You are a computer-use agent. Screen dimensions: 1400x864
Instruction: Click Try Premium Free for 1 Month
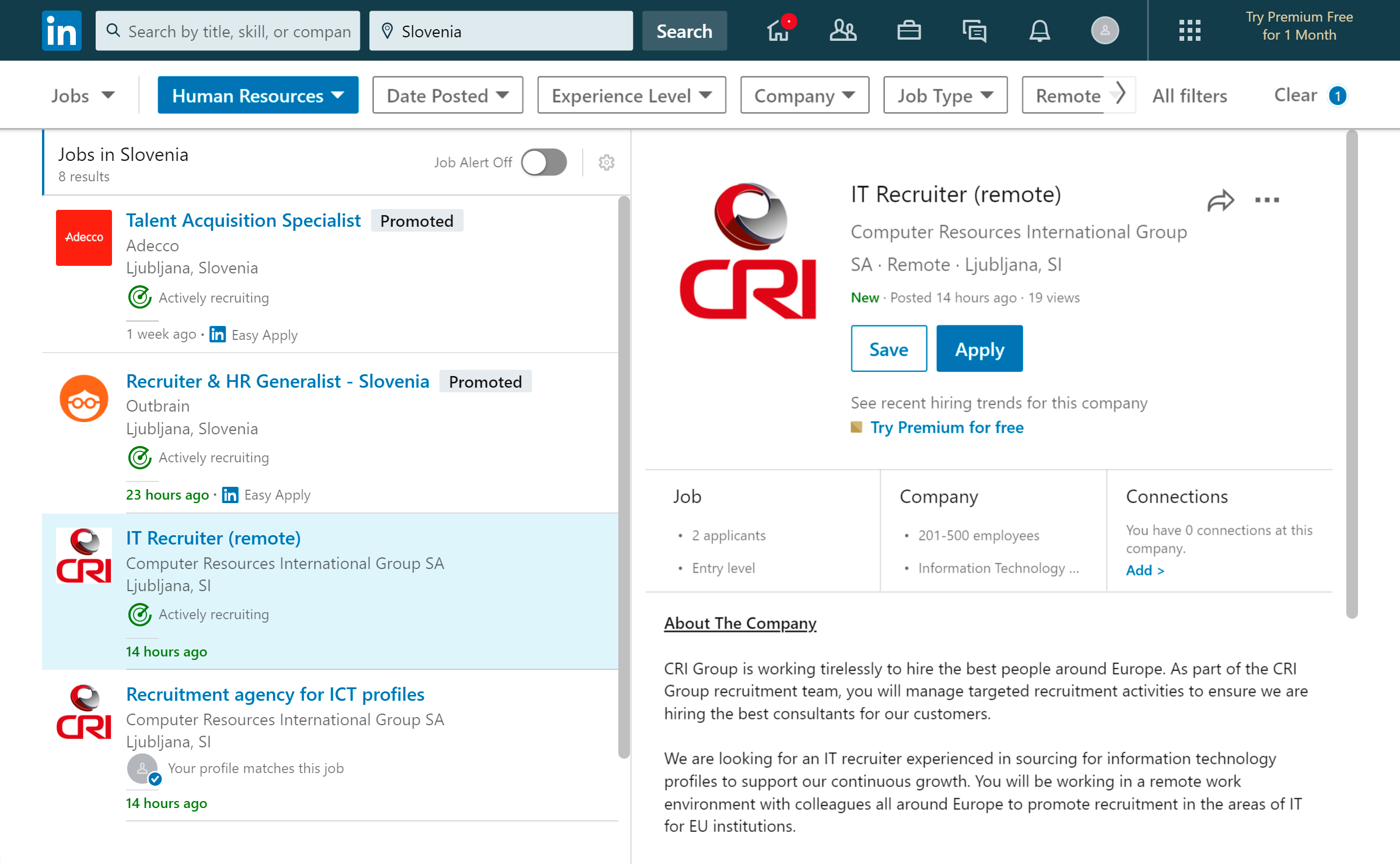click(1299, 26)
